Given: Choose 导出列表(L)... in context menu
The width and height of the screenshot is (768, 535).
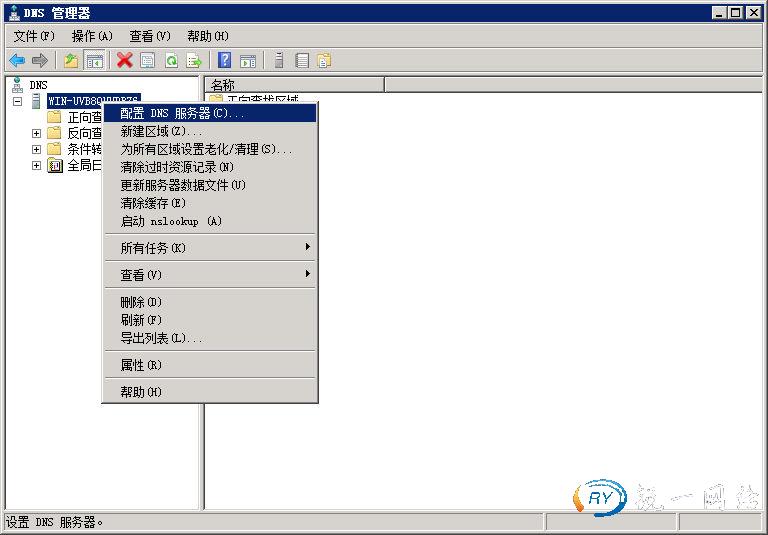Looking at the screenshot, I should coord(210,338).
